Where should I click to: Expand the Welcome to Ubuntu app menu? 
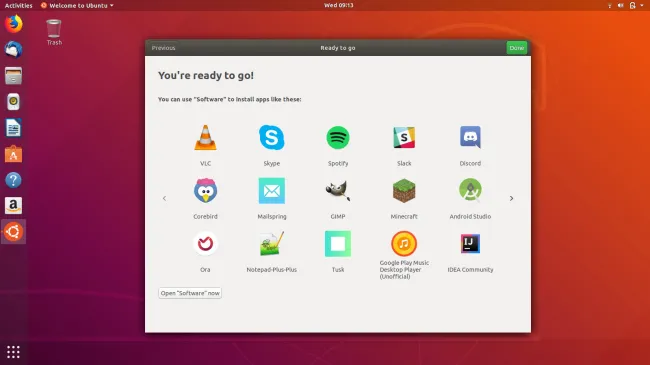77,5
